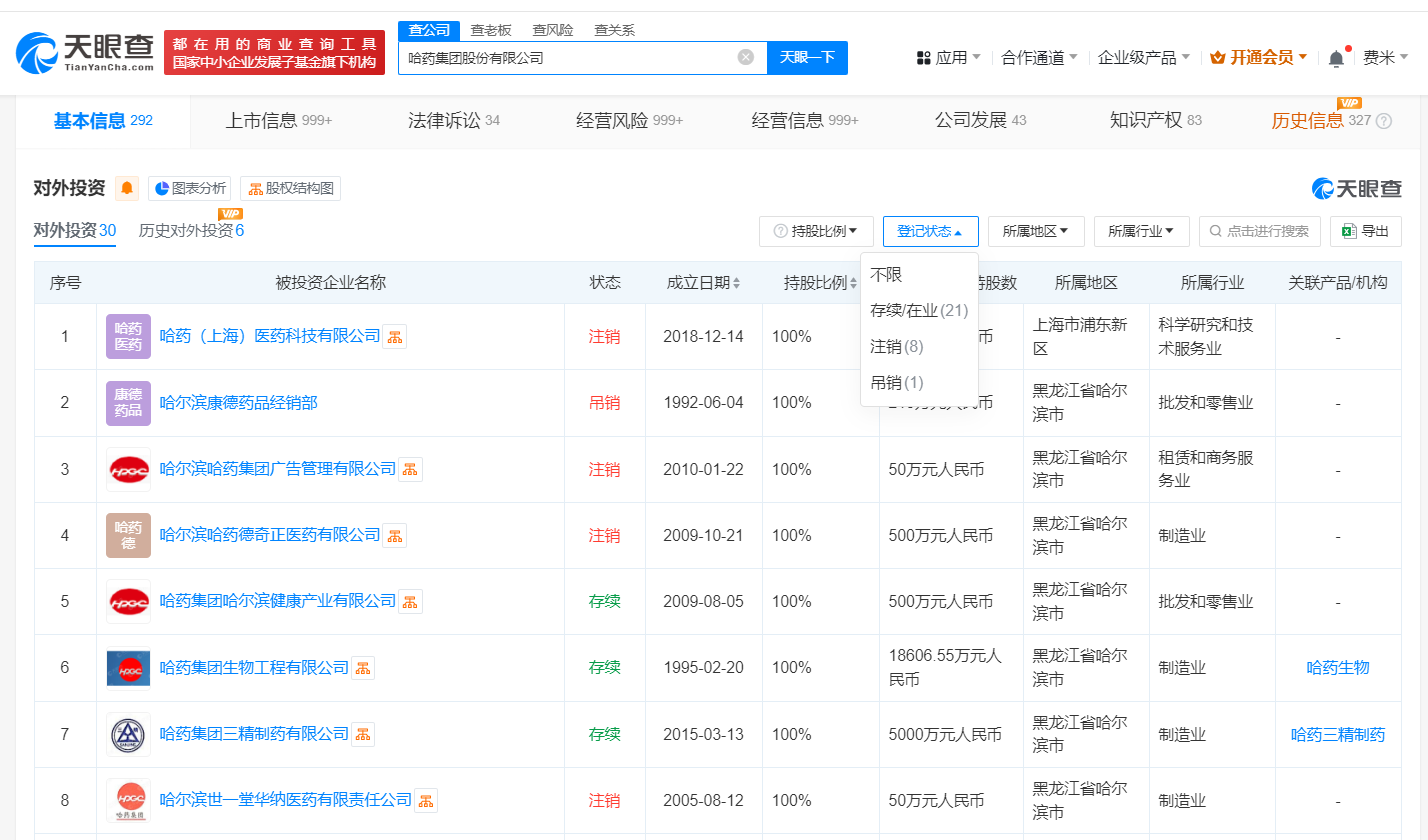
Task: Open company link 哈药集团生物工程有限公司
Action: click(x=254, y=667)
